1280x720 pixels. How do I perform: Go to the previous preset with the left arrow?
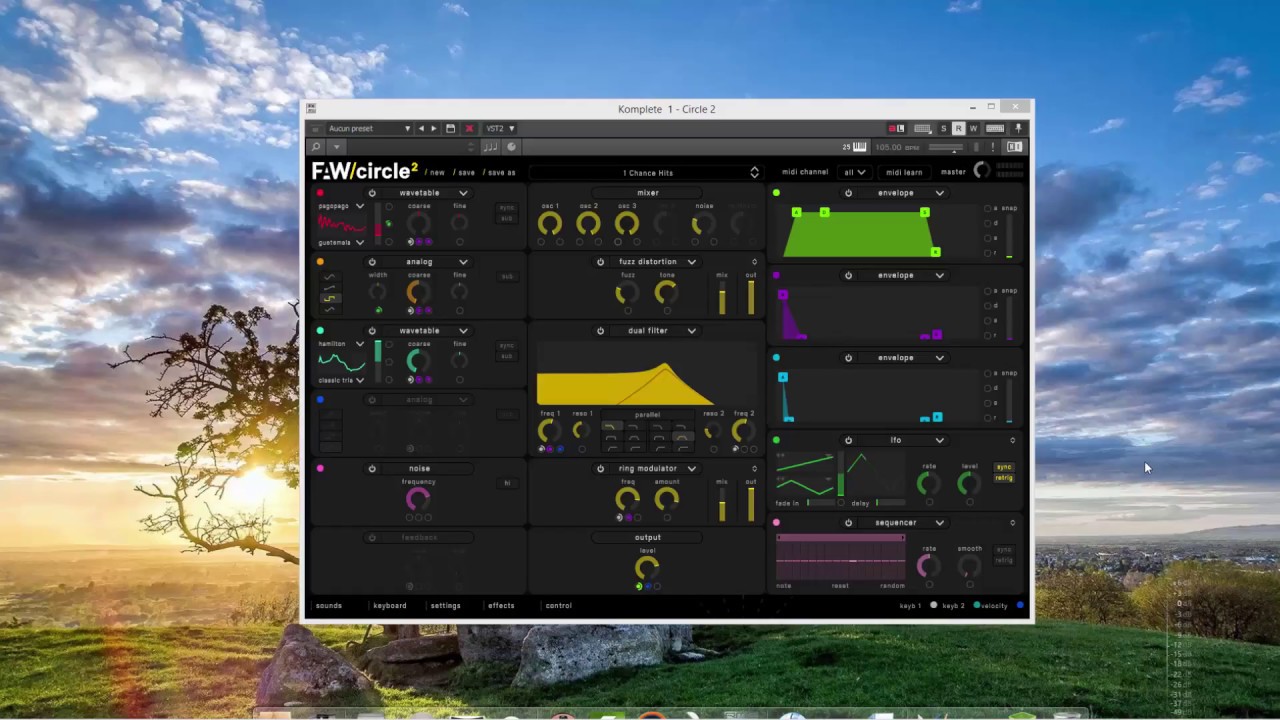click(421, 128)
